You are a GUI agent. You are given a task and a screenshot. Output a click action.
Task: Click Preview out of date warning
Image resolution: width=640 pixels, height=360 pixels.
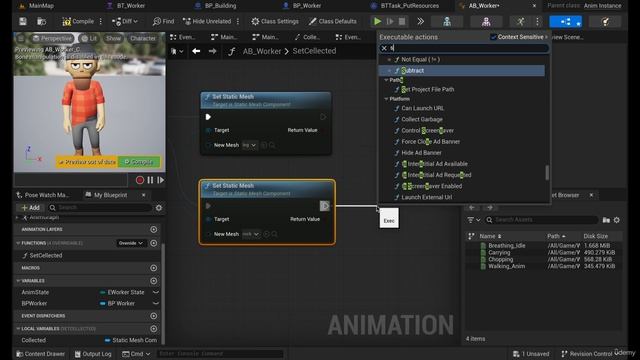click(x=87, y=162)
